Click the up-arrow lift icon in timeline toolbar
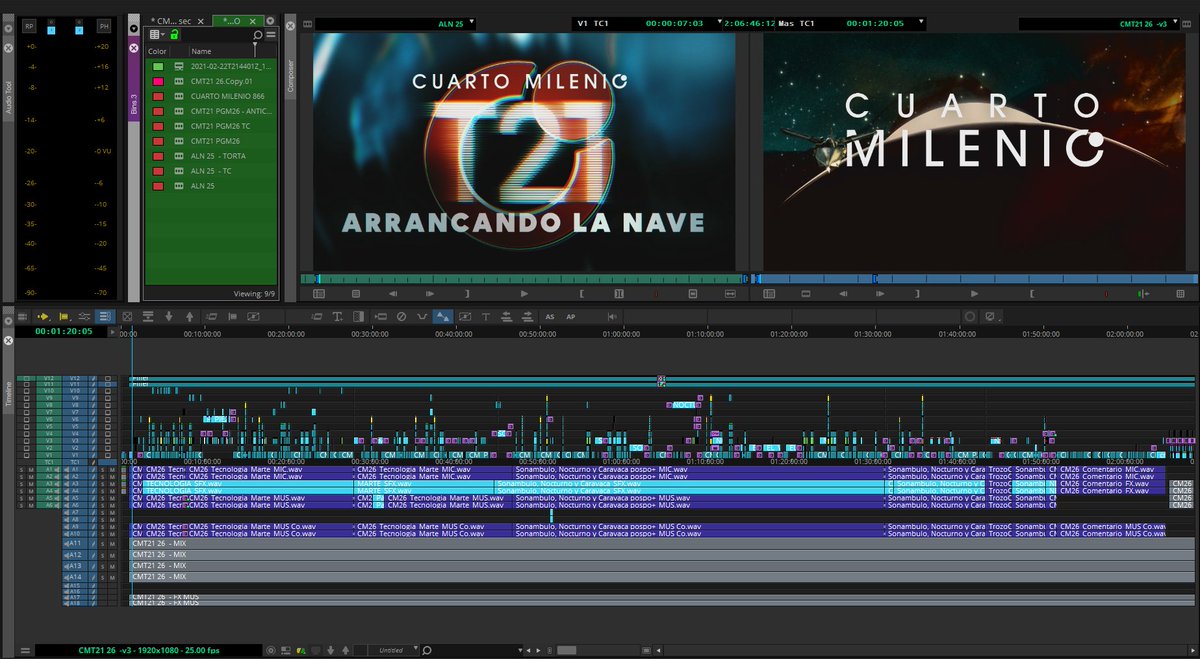This screenshot has width=1200, height=659. click(189, 317)
